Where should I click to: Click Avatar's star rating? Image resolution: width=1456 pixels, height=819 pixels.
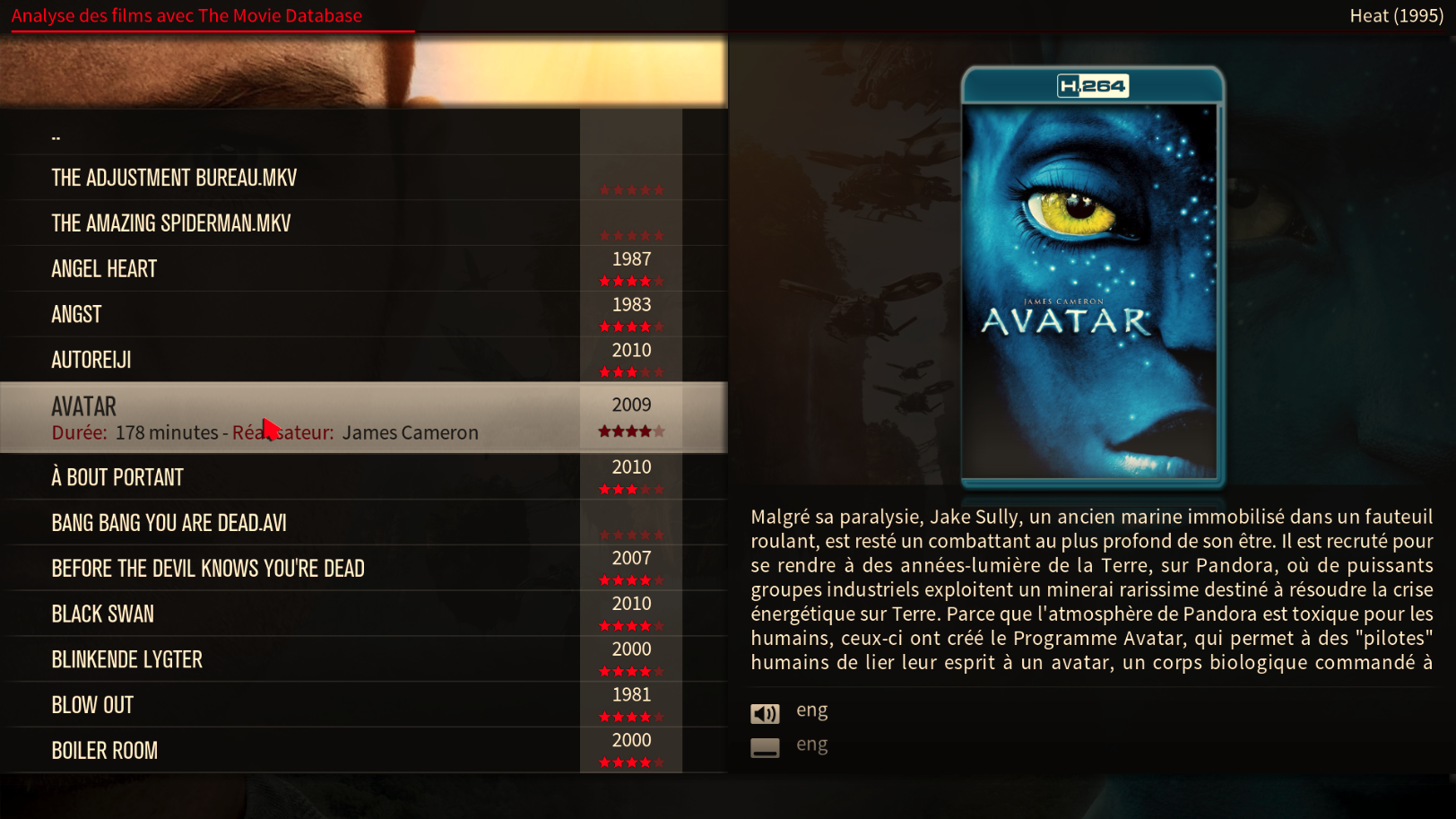631,431
